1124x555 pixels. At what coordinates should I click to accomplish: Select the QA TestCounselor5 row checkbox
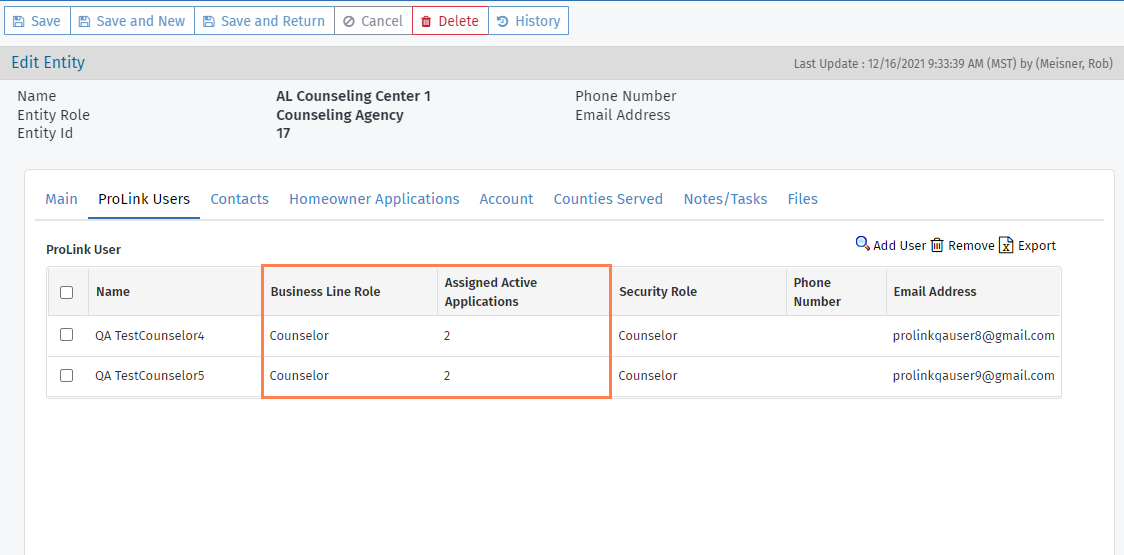(67, 375)
